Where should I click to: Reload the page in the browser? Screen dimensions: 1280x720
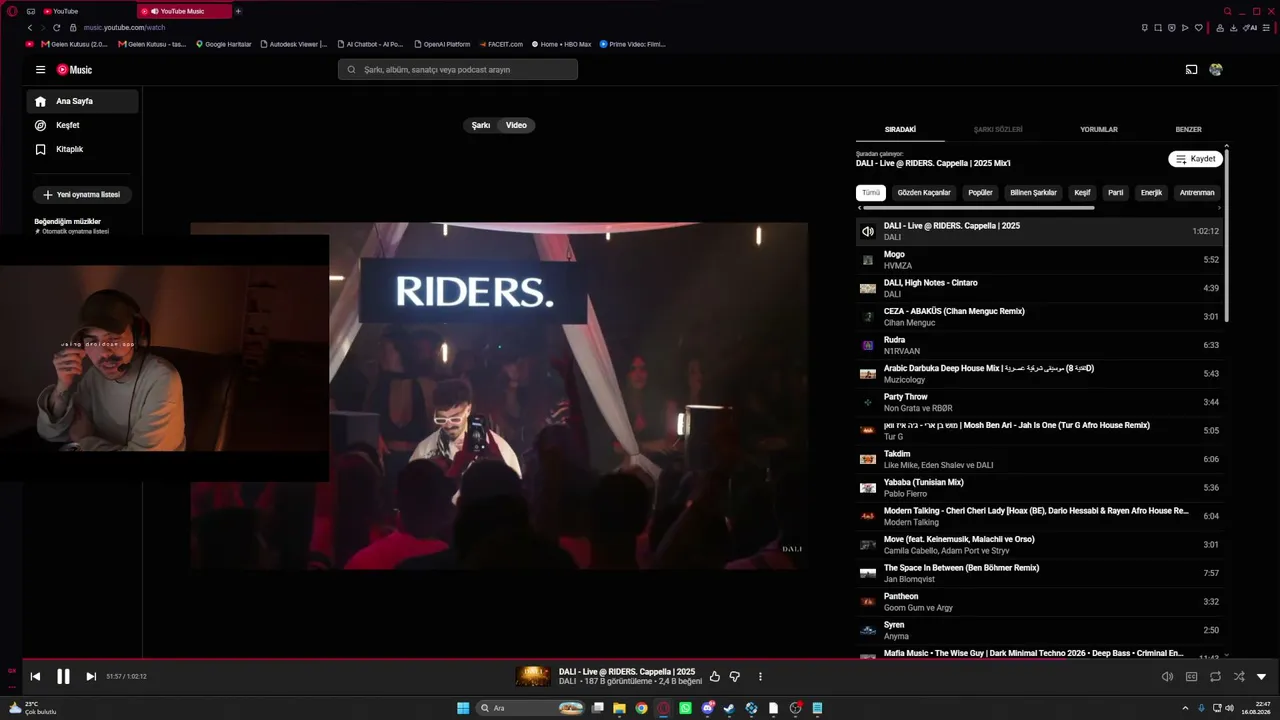[x=57, y=28]
